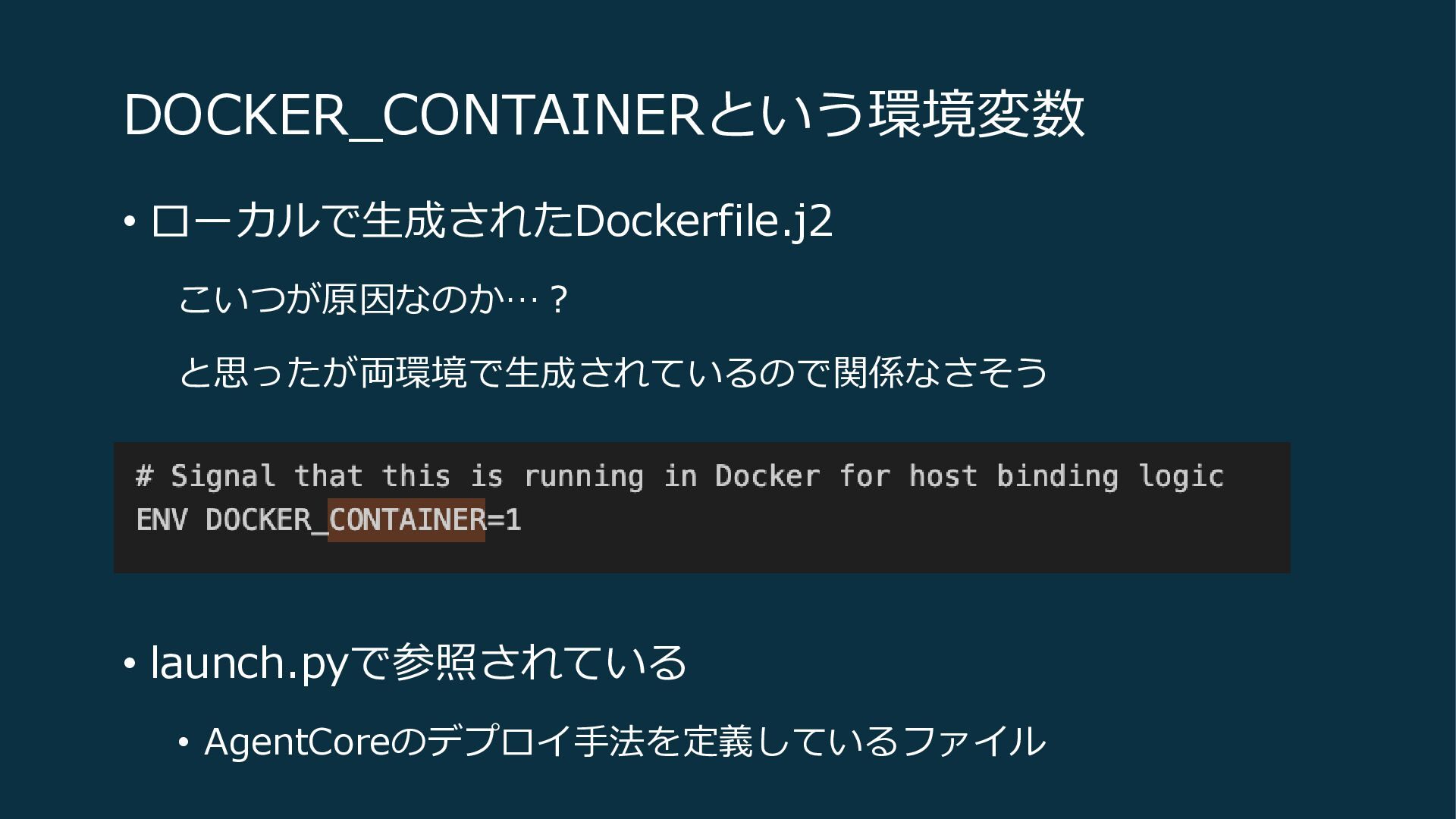1456x819 pixels.
Task: Click the line こいつが原因なのか…？
Action: [x=373, y=299]
